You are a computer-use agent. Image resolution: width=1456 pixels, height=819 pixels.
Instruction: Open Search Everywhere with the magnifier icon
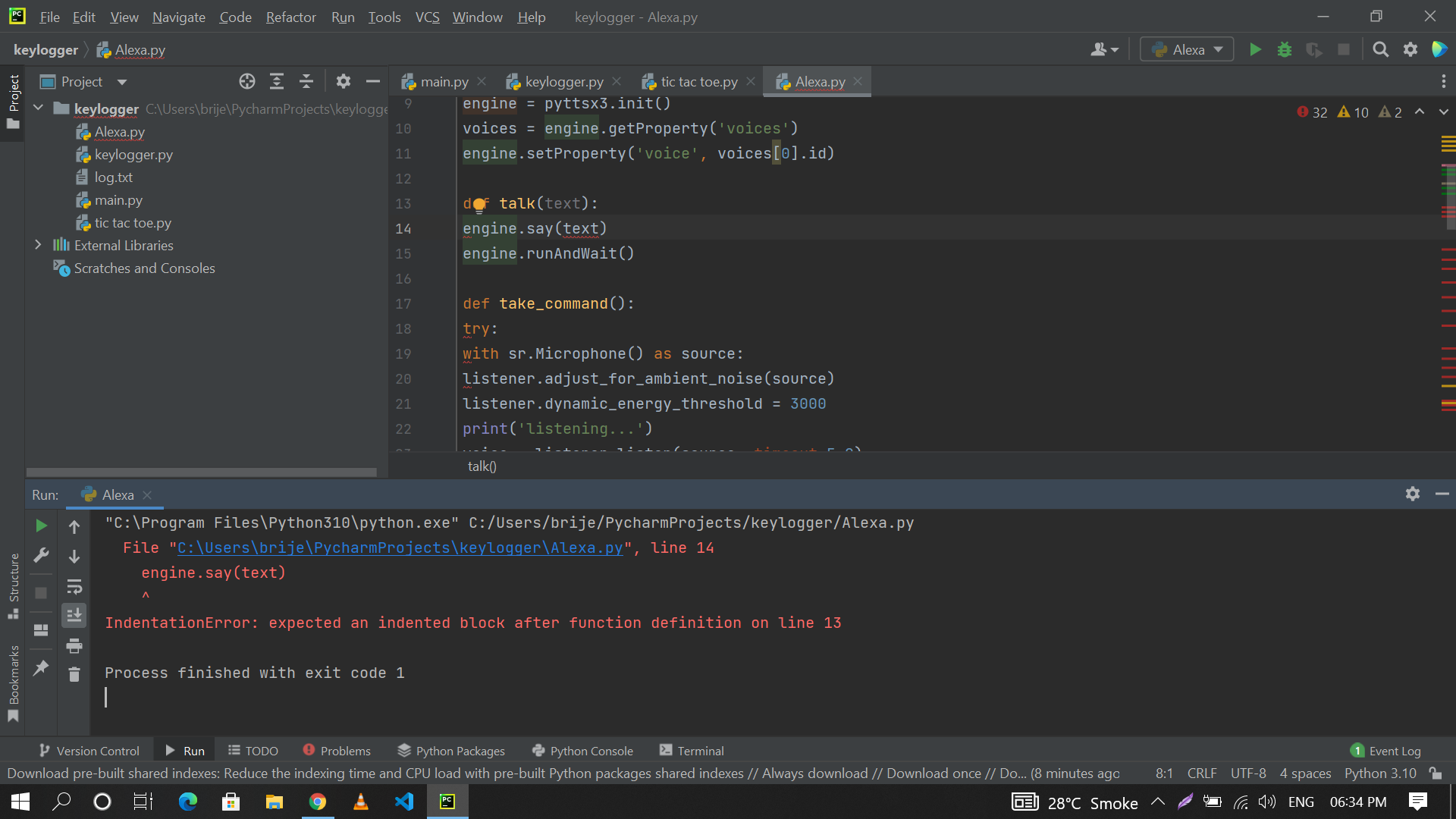point(1381,49)
